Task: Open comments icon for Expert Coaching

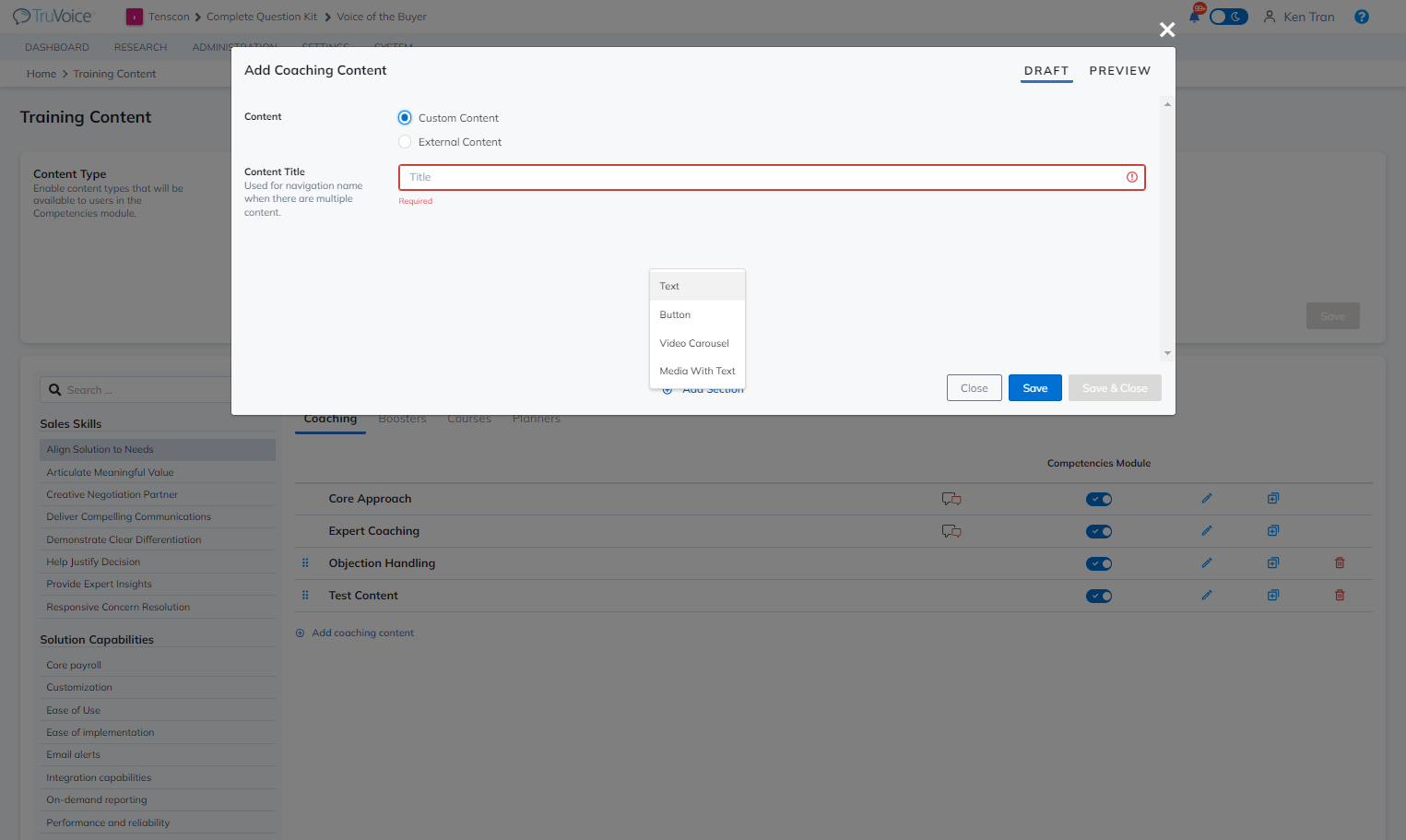Action: (x=951, y=531)
